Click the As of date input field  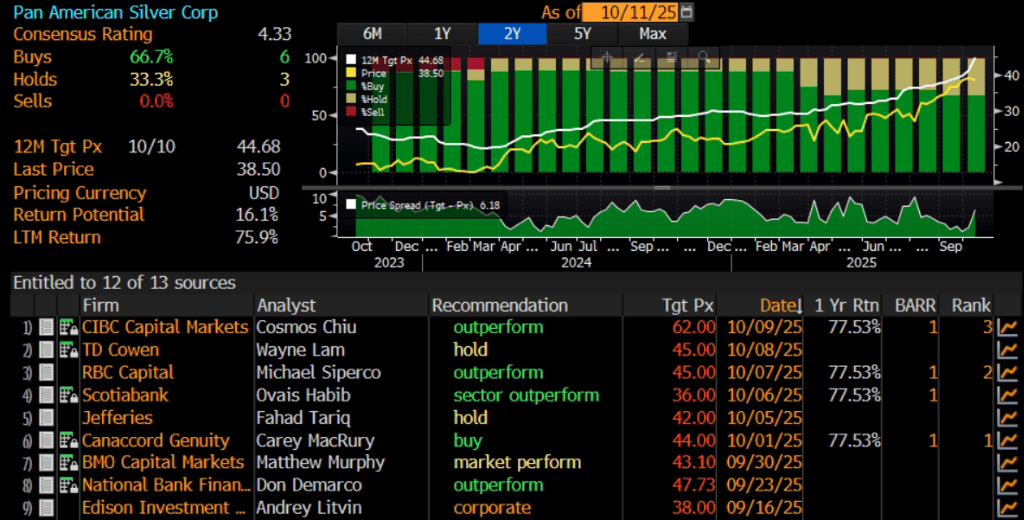point(630,12)
